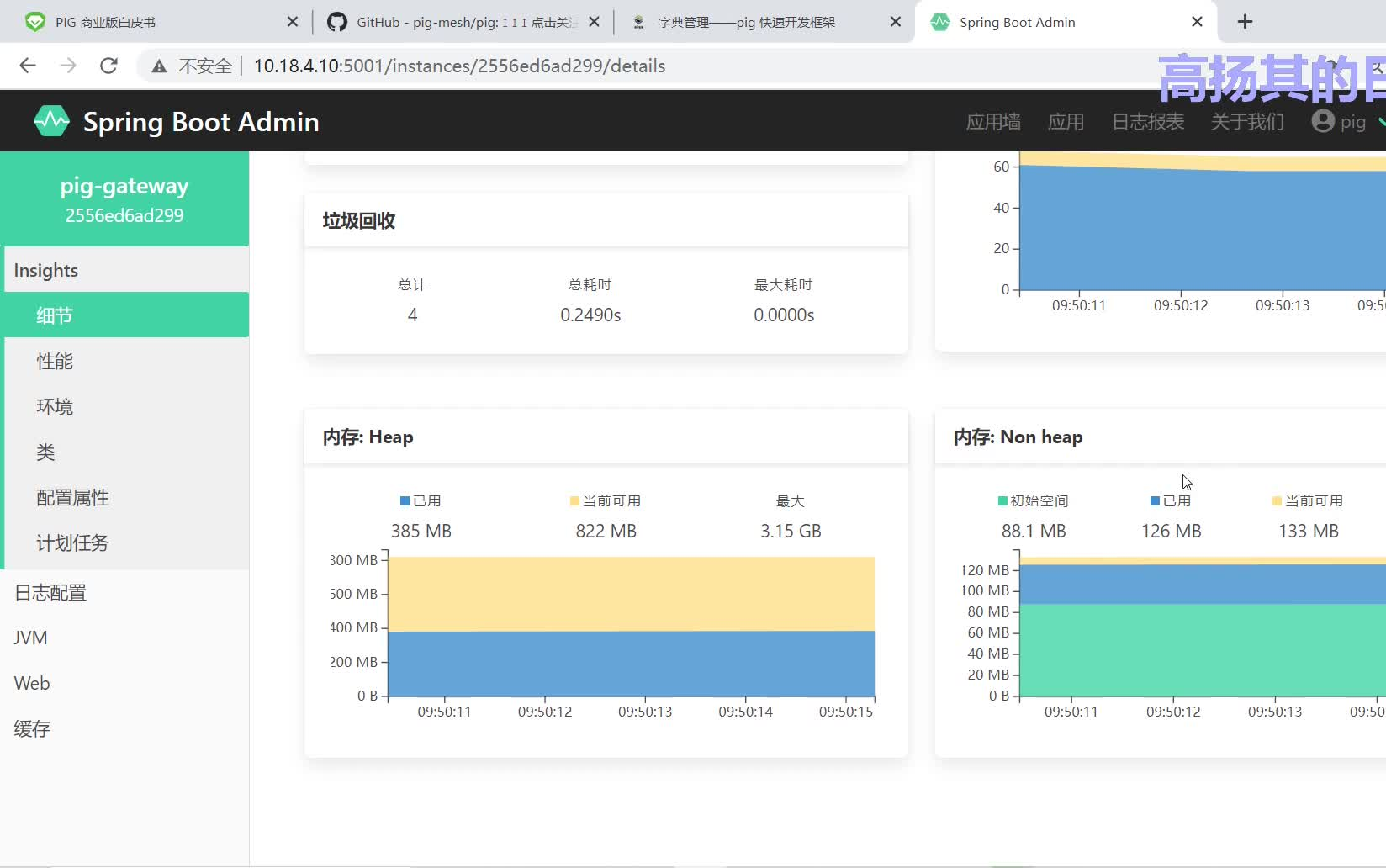
Task: Open 关于我们 in top navigation
Action: click(x=1247, y=122)
